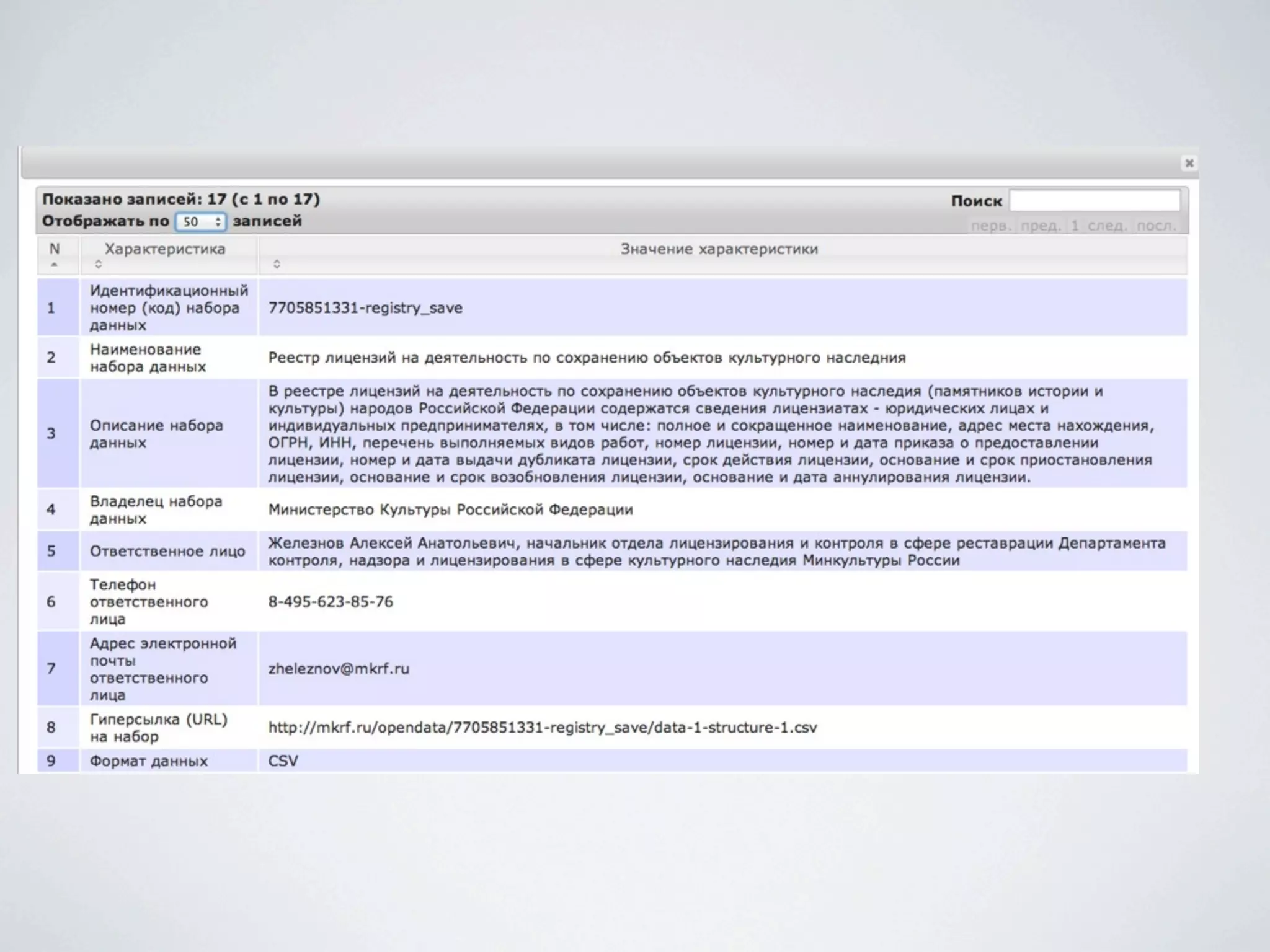Viewport: 1270px width, 952px height.
Task: Open the records-per-page dropdown showing 50
Action: point(200,221)
